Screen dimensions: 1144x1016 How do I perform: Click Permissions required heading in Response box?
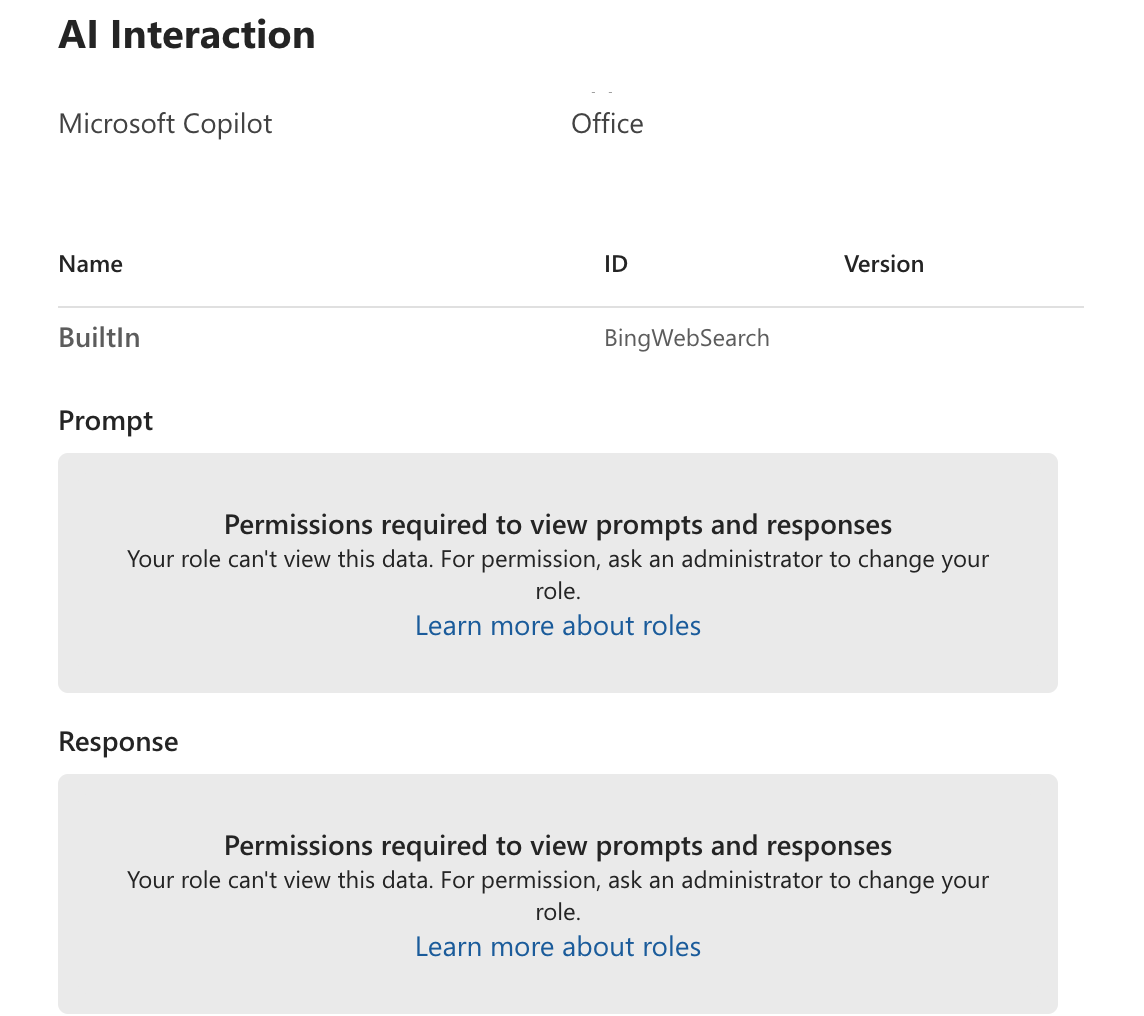[558, 846]
